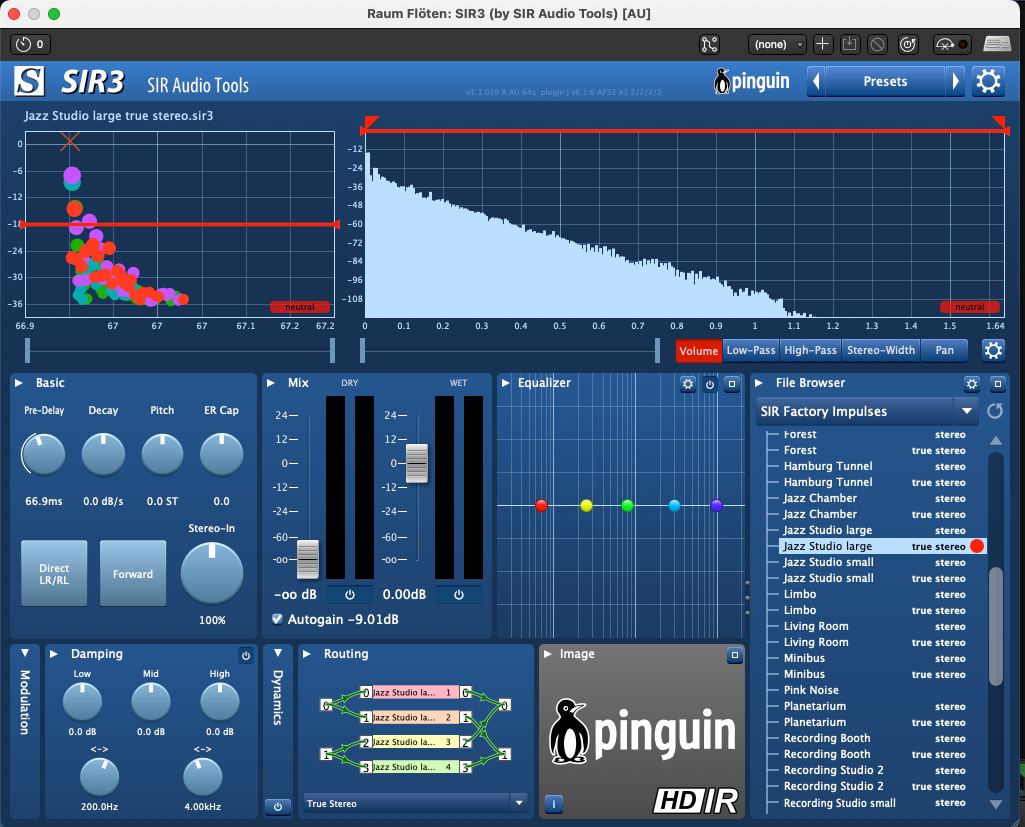
Task: Click the Wet level fader handle
Action: [417, 464]
